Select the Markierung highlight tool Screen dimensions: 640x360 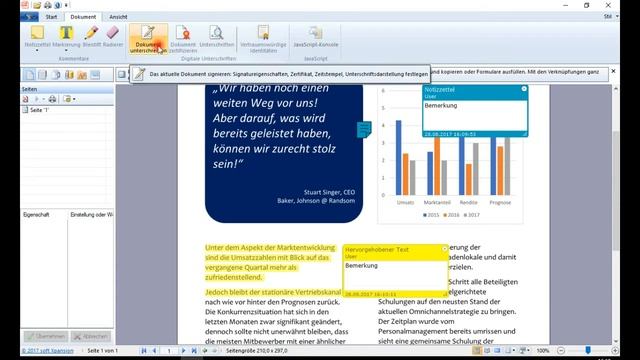coord(66,37)
